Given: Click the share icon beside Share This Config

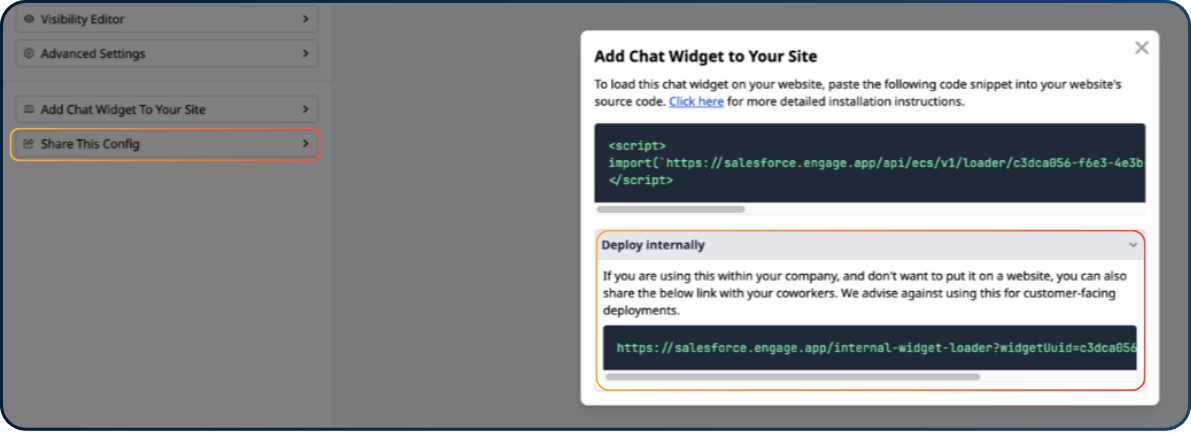Looking at the screenshot, I should pyautogui.click(x=30, y=145).
